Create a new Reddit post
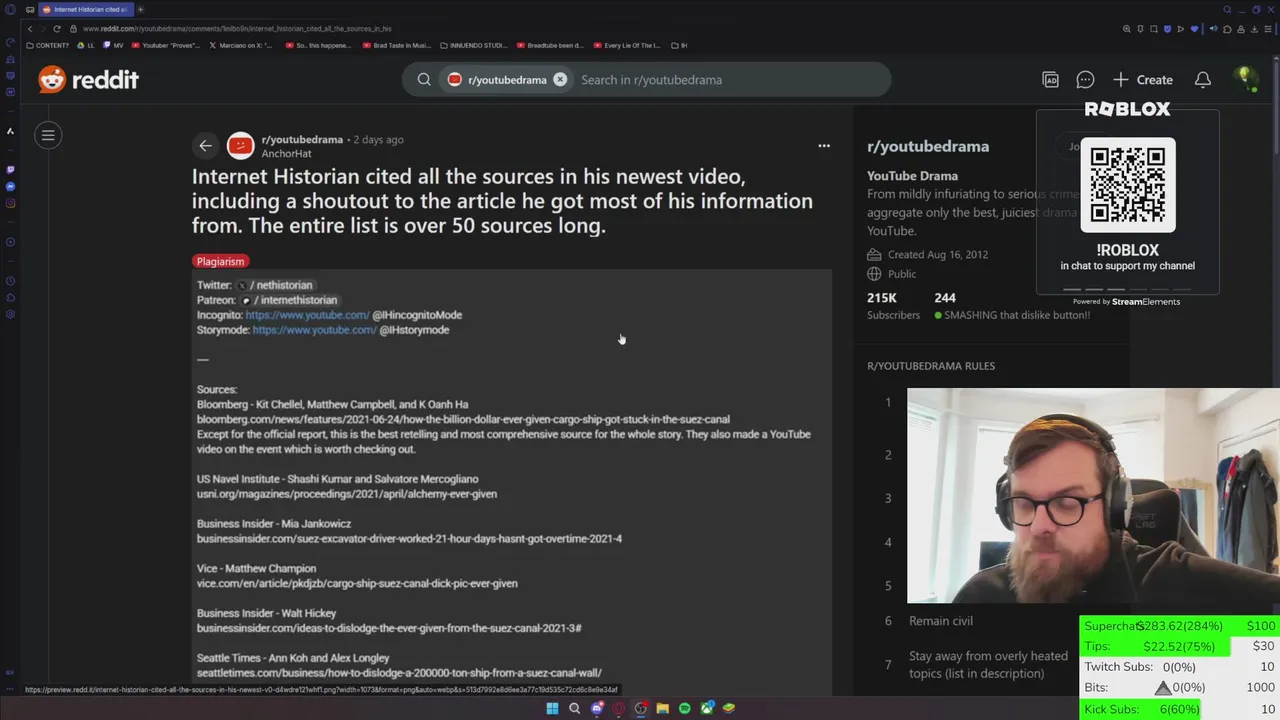 (1143, 79)
